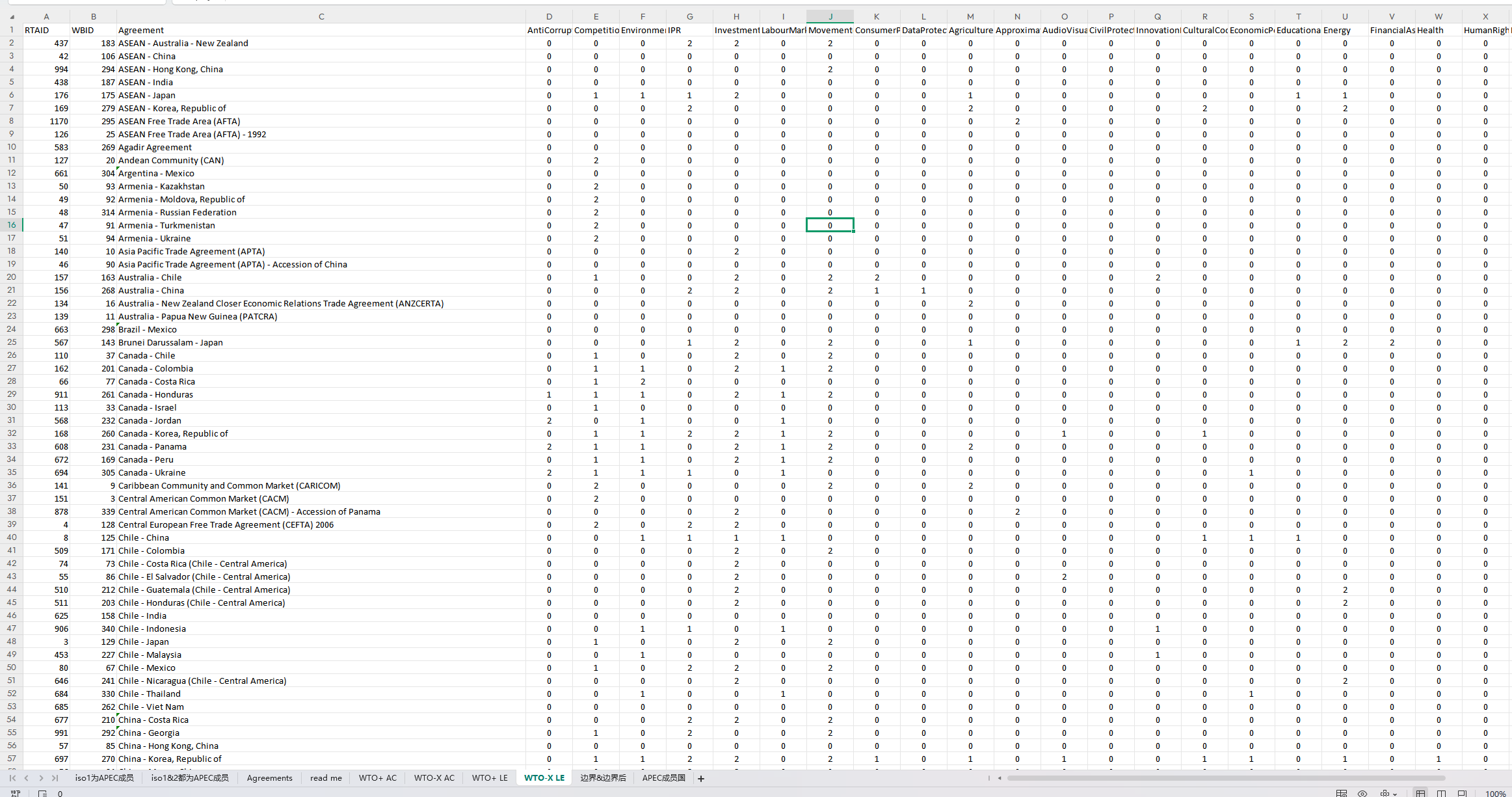
Task: Go to next sheet tab arrow
Action: pos(41,778)
